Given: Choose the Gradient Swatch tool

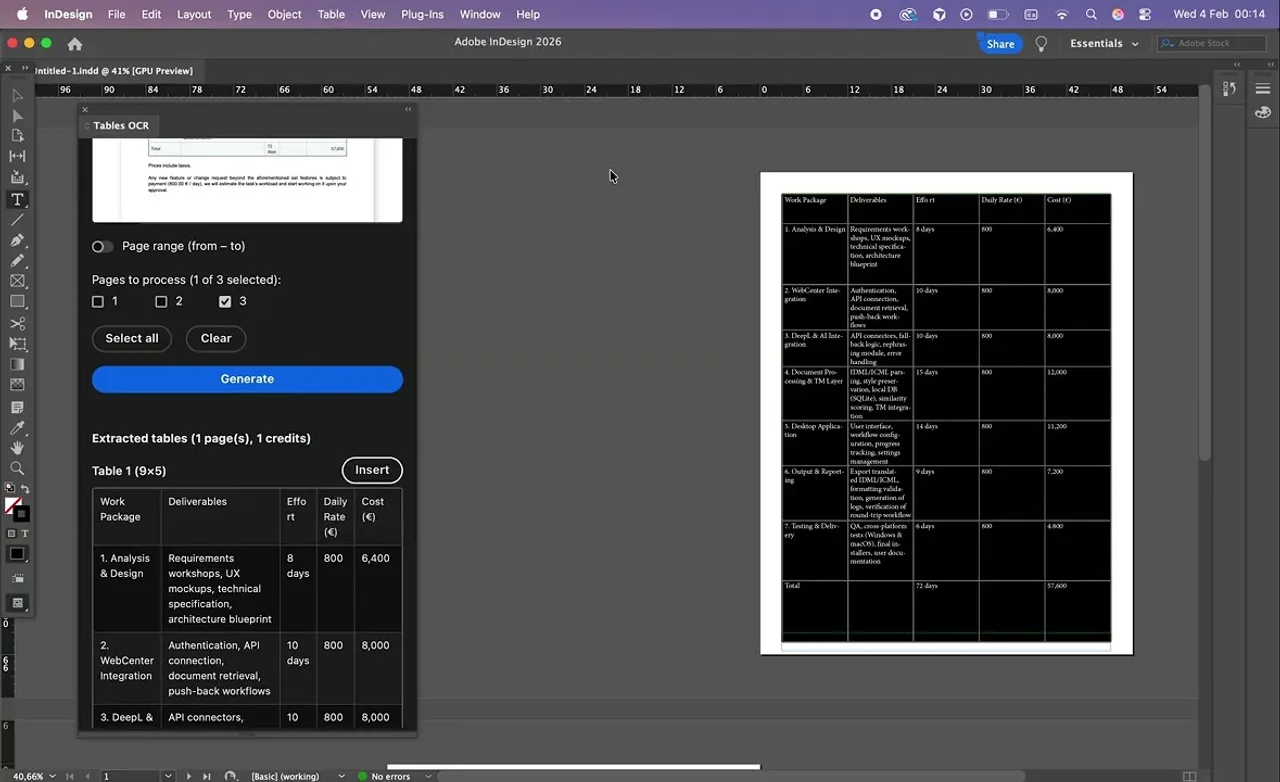Looking at the screenshot, I should point(17,364).
